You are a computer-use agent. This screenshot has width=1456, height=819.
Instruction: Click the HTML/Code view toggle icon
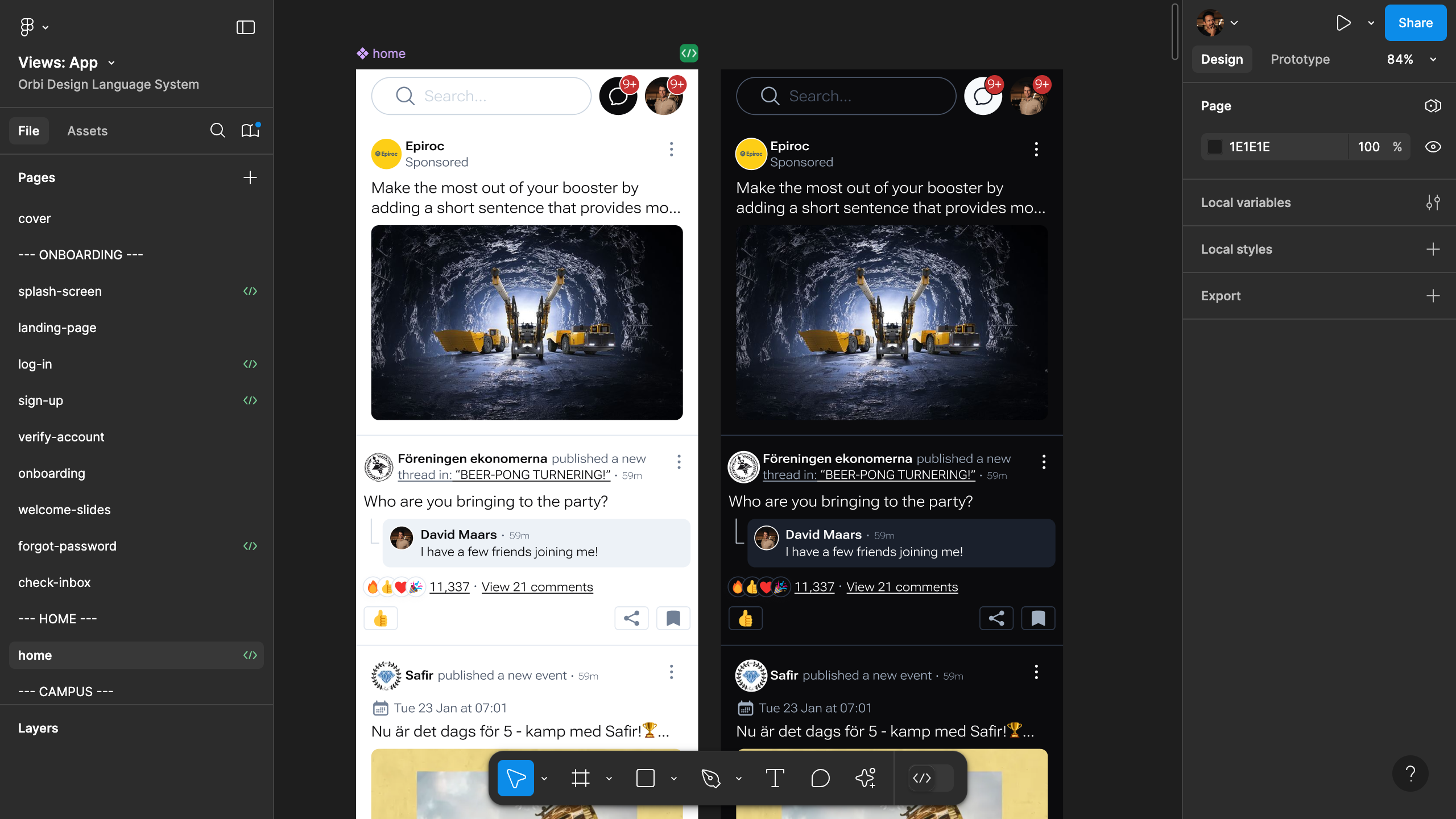[922, 778]
